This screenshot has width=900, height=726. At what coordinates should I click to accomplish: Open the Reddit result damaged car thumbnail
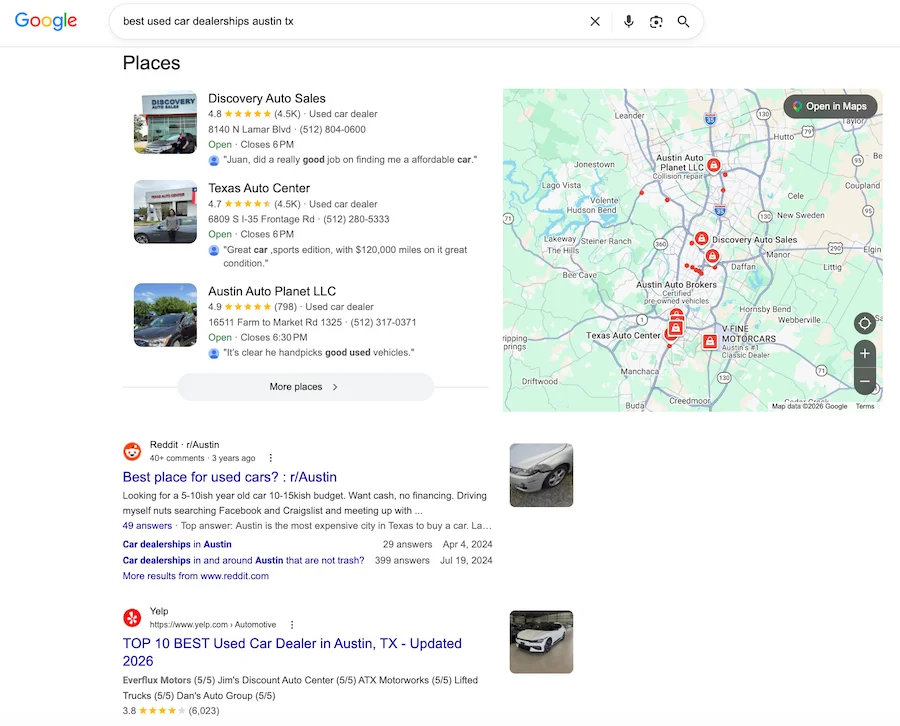[541, 475]
